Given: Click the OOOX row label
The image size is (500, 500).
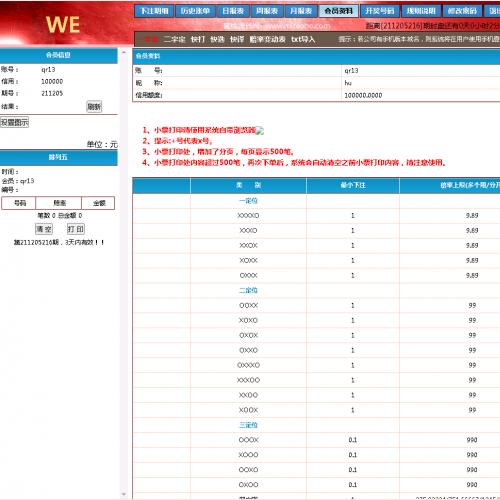Looking at the screenshot, I should (x=248, y=440).
